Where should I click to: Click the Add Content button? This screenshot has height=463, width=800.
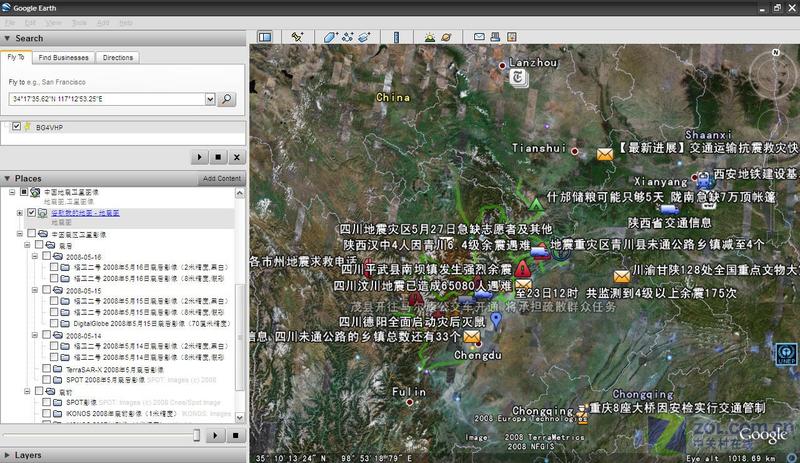coord(221,178)
